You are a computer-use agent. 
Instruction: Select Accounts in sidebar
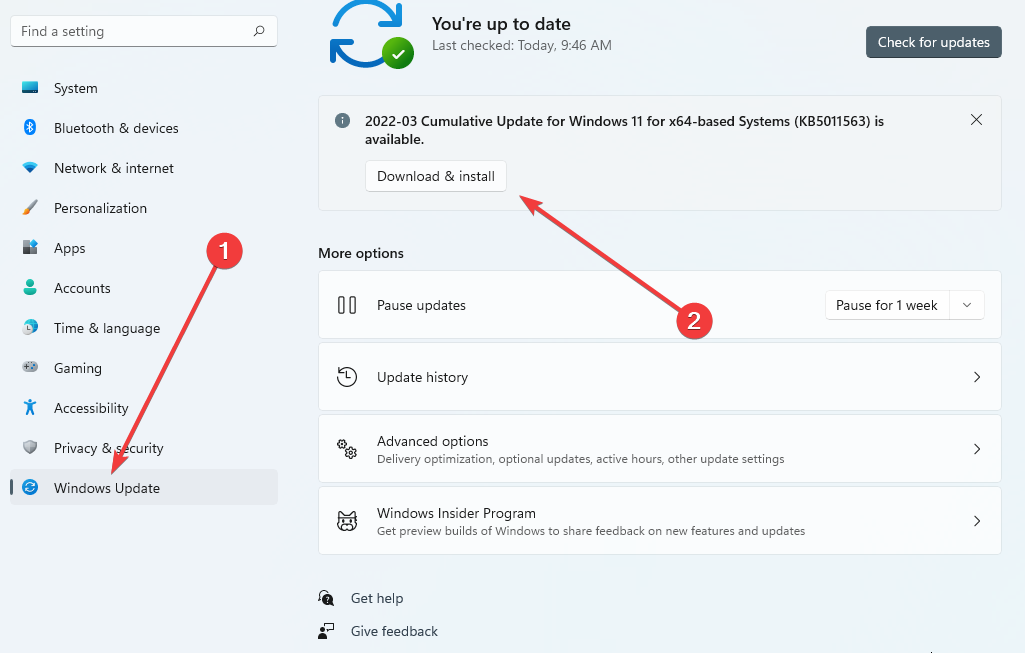[144, 288]
